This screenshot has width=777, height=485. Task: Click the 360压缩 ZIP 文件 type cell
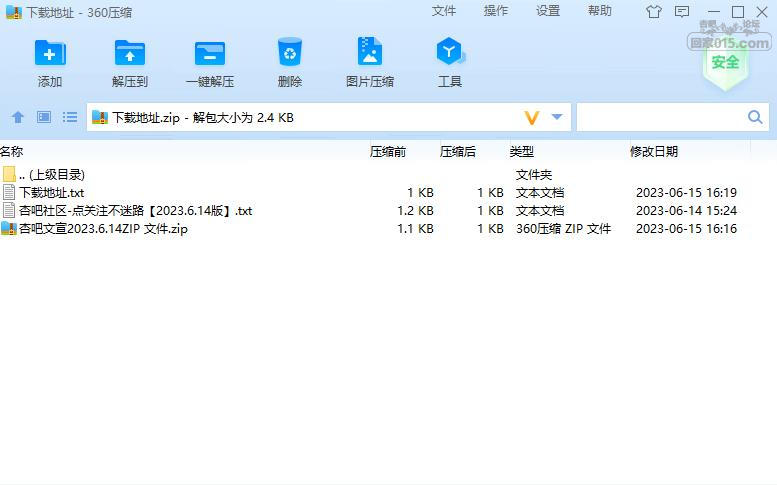[563, 228]
